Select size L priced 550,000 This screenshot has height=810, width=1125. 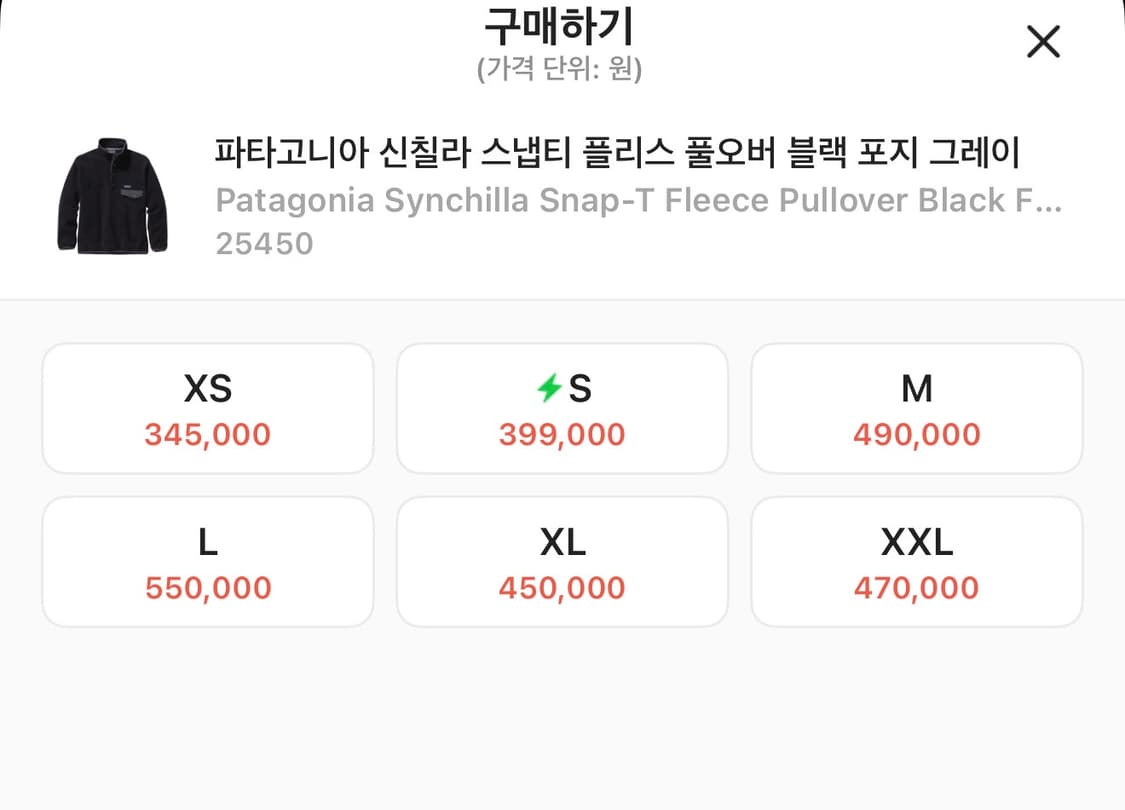[x=207, y=561]
